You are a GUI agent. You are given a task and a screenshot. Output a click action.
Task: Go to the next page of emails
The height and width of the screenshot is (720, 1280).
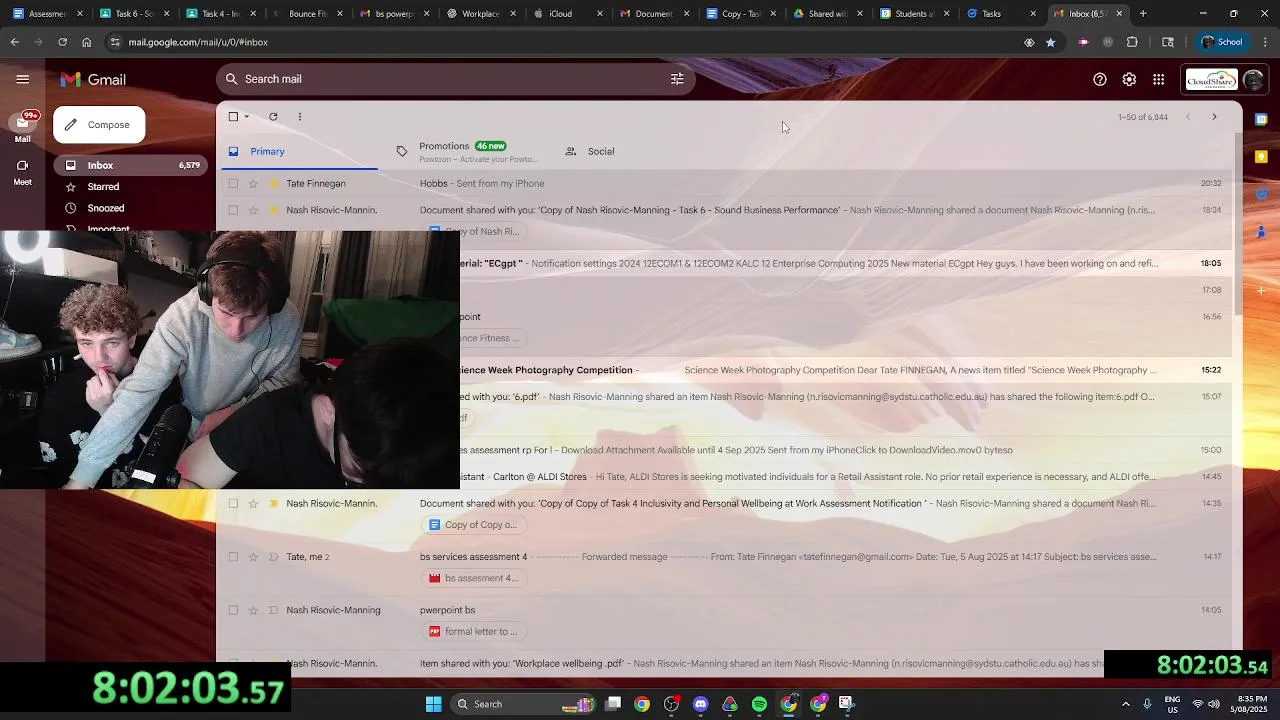pyautogui.click(x=1214, y=117)
